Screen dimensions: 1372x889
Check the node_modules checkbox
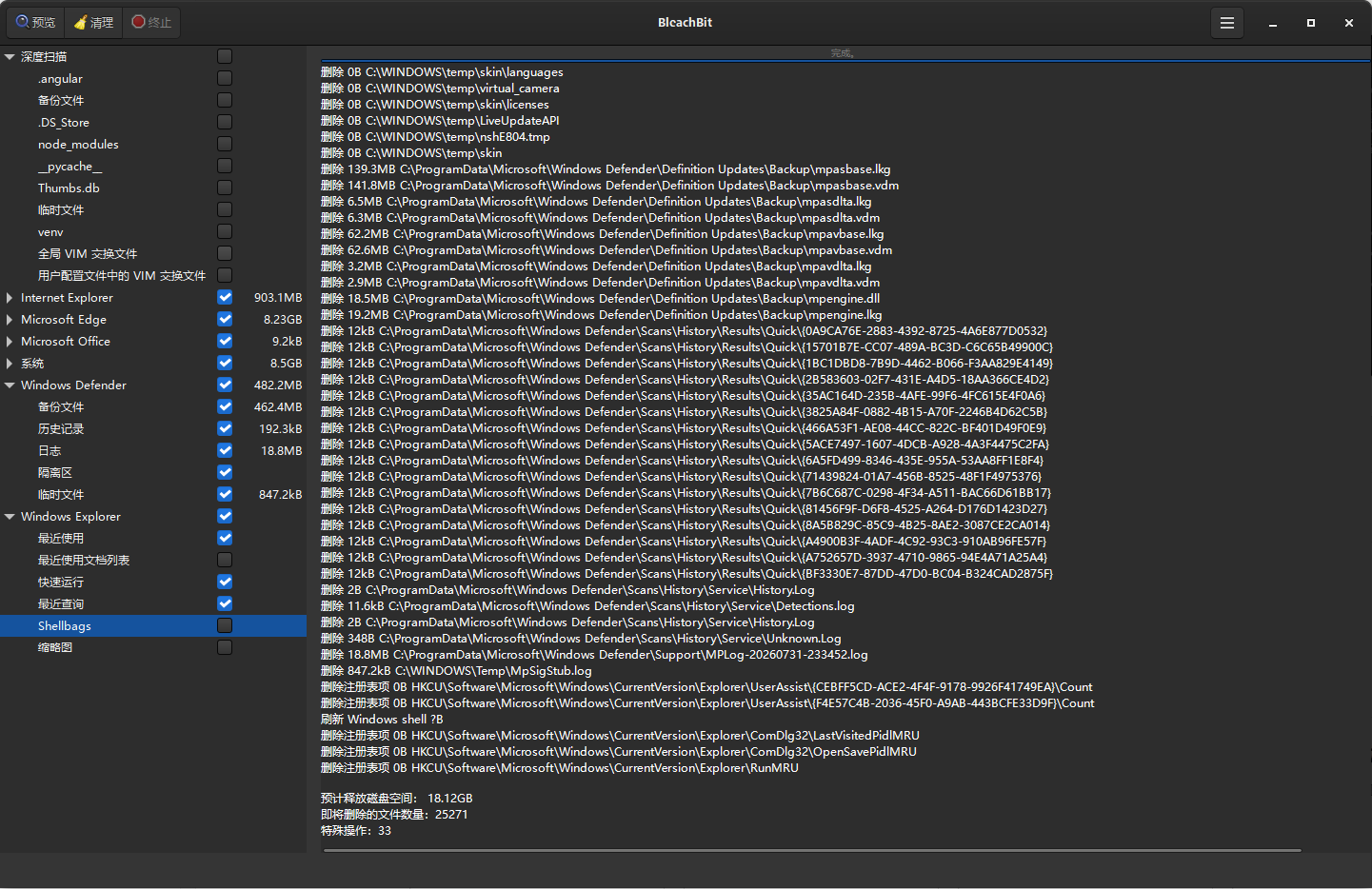(x=225, y=144)
